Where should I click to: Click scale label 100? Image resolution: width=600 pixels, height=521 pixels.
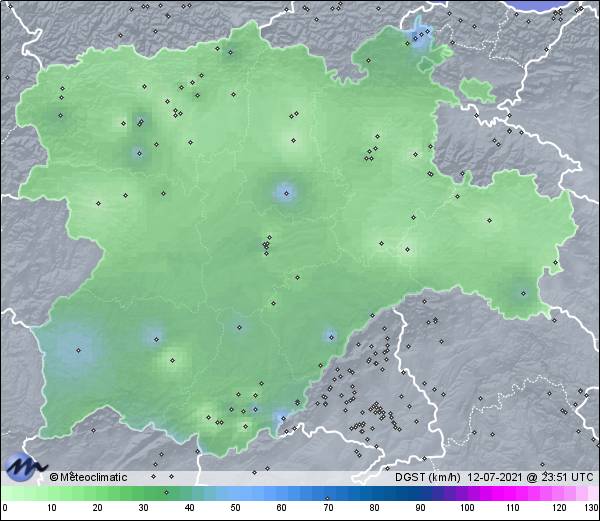(467, 508)
